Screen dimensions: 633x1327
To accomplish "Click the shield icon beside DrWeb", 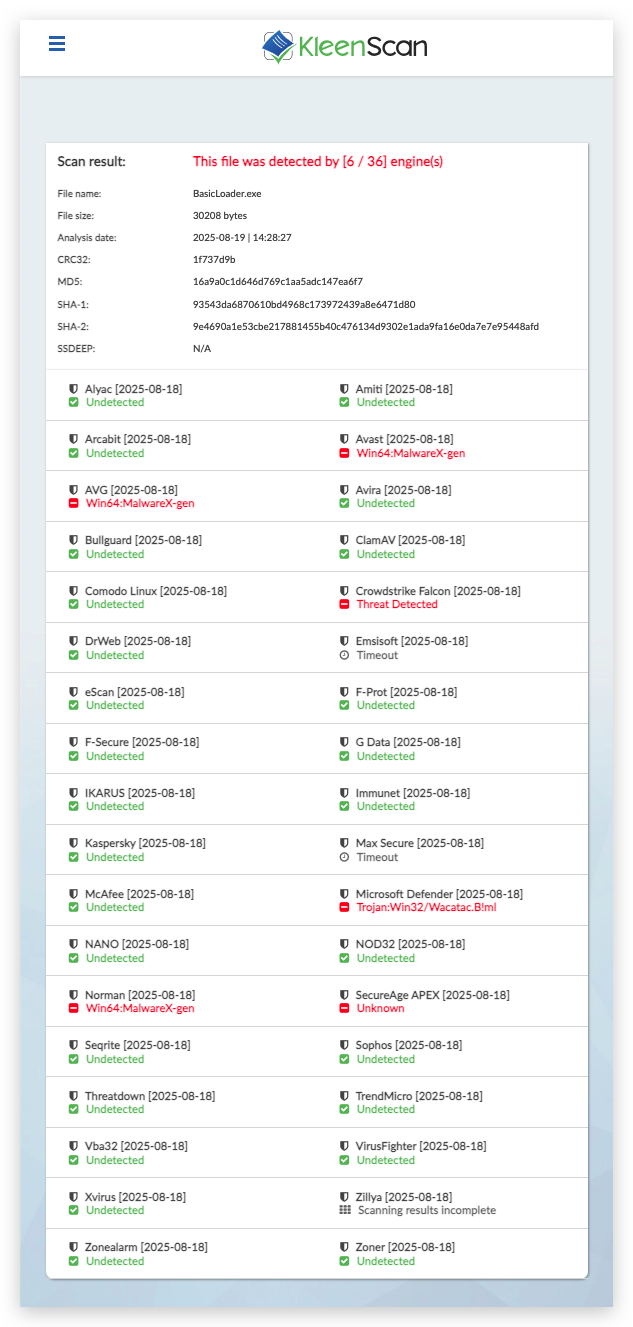I will click(x=73, y=641).
